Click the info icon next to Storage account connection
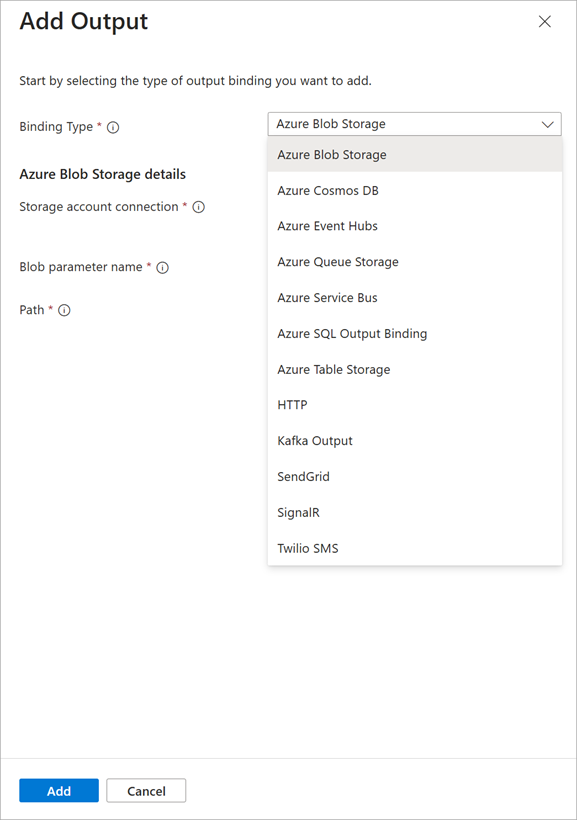The image size is (577, 820). click(x=199, y=207)
